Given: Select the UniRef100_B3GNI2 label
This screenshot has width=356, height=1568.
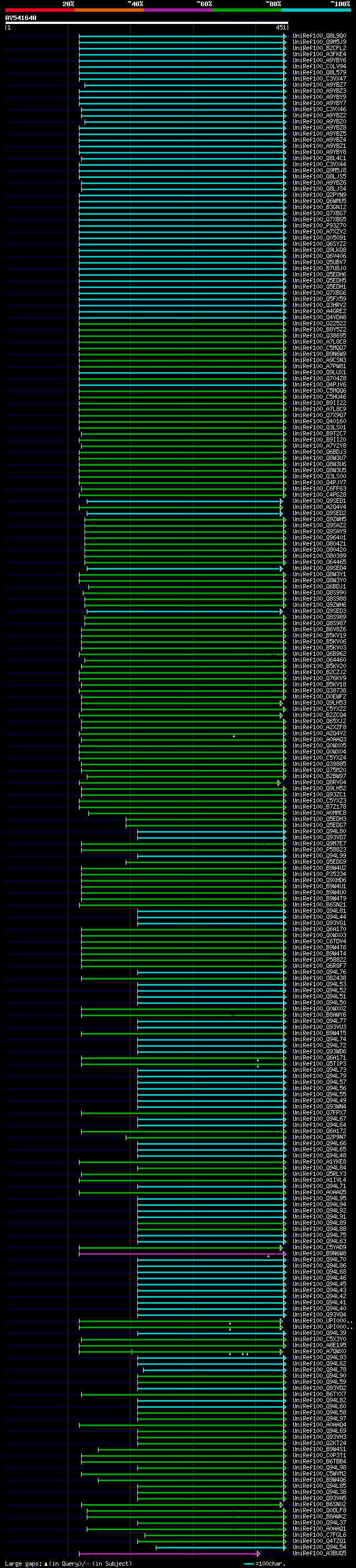Looking at the screenshot, I should pyautogui.click(x=319, y=207).
